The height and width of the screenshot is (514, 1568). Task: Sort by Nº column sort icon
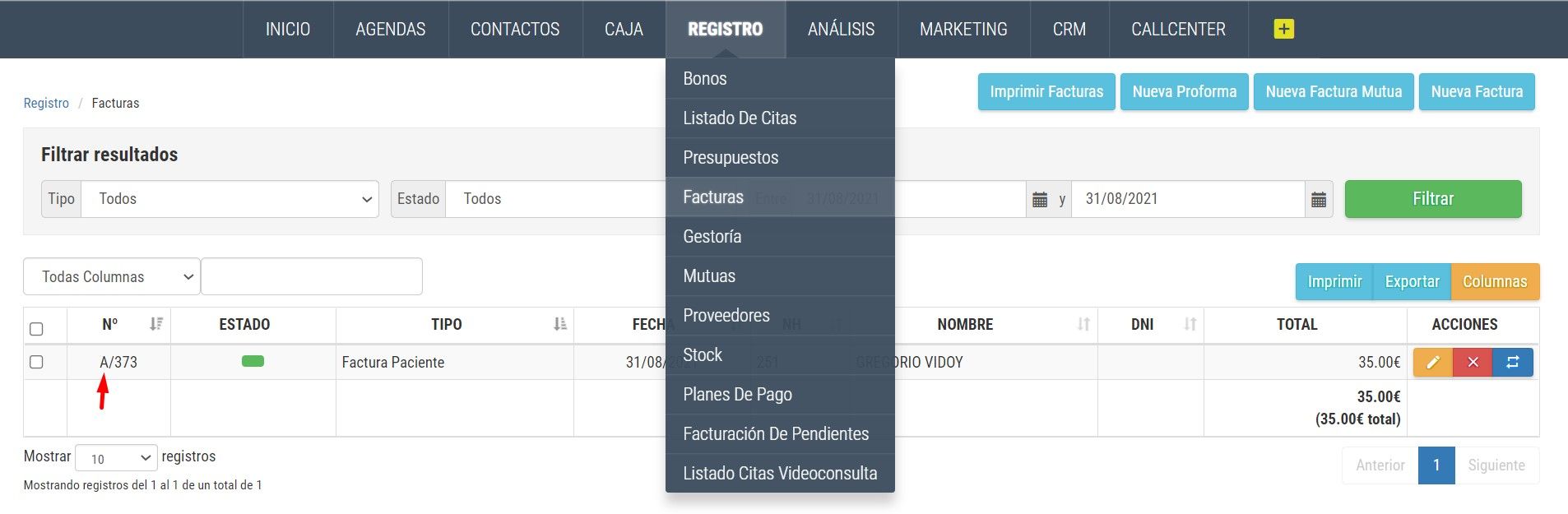pos(155,324)
